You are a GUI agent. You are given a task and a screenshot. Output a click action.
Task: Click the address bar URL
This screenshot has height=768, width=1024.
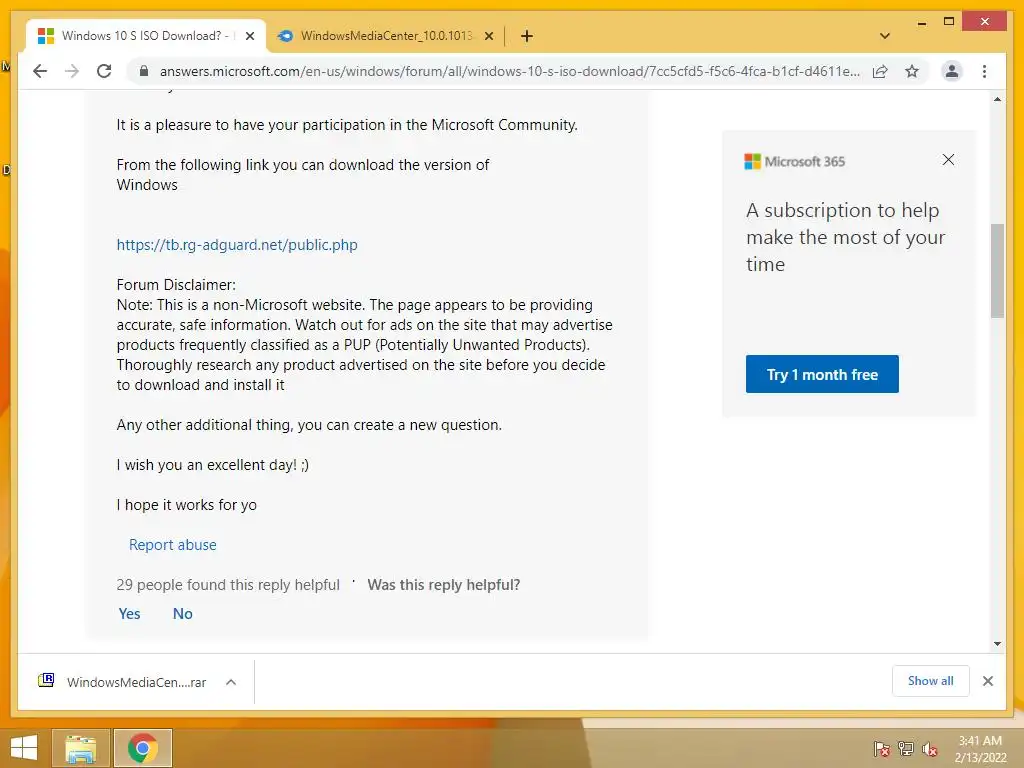click(x=509, y=71)
